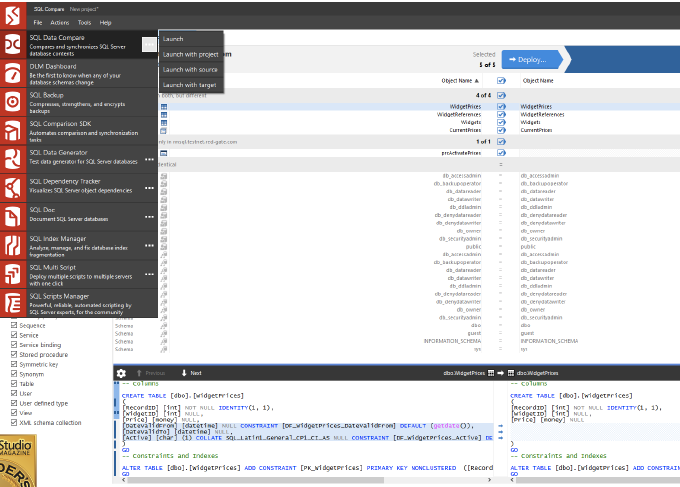Screen dimensions: 680x487
Task: Select the SQL Data Generator icon
Action: 12,159
